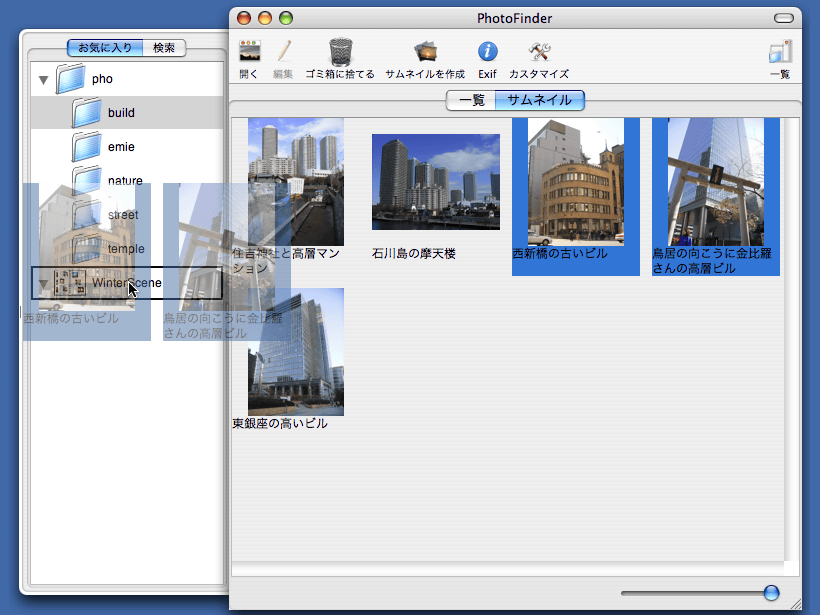Select the 東銀座の高いビル photo thumbnail

tap(296, 352)
